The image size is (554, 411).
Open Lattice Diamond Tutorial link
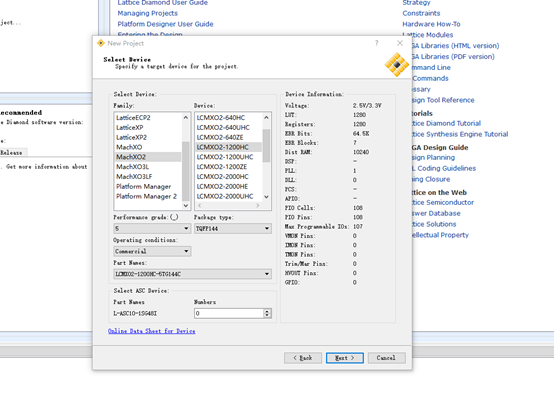coord(447,123)
